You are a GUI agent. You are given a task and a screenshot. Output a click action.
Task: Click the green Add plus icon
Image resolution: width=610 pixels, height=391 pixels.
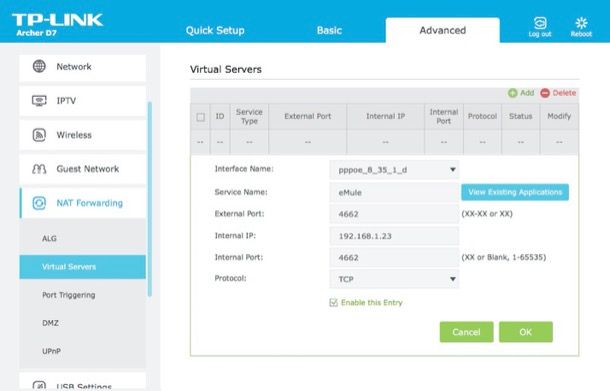(512, 93)
